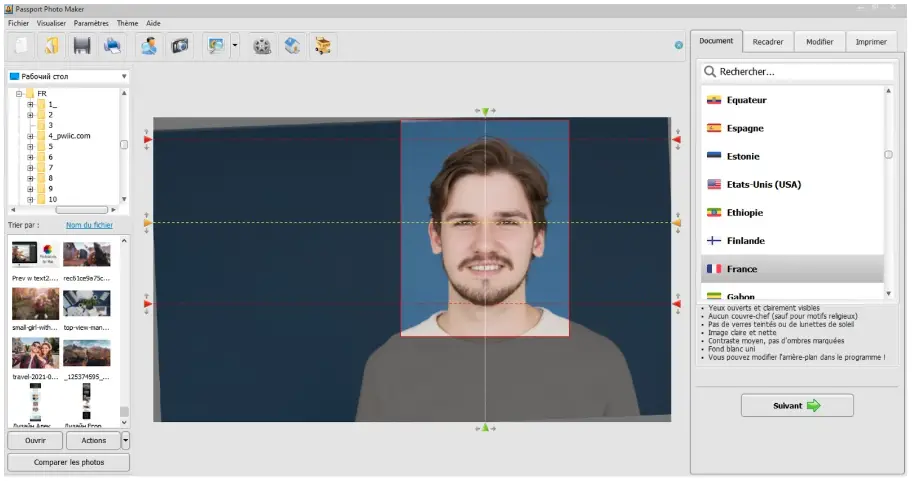Click Comparer les photos button
The width and height of the screenshot is (913, 481).
point(69,462)
